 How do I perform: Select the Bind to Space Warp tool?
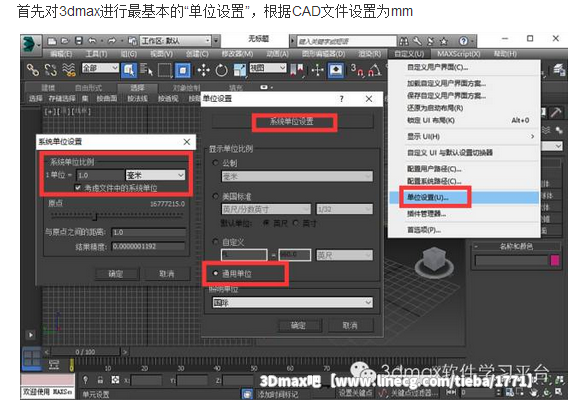pyautogui.click(x=69, y=70)
